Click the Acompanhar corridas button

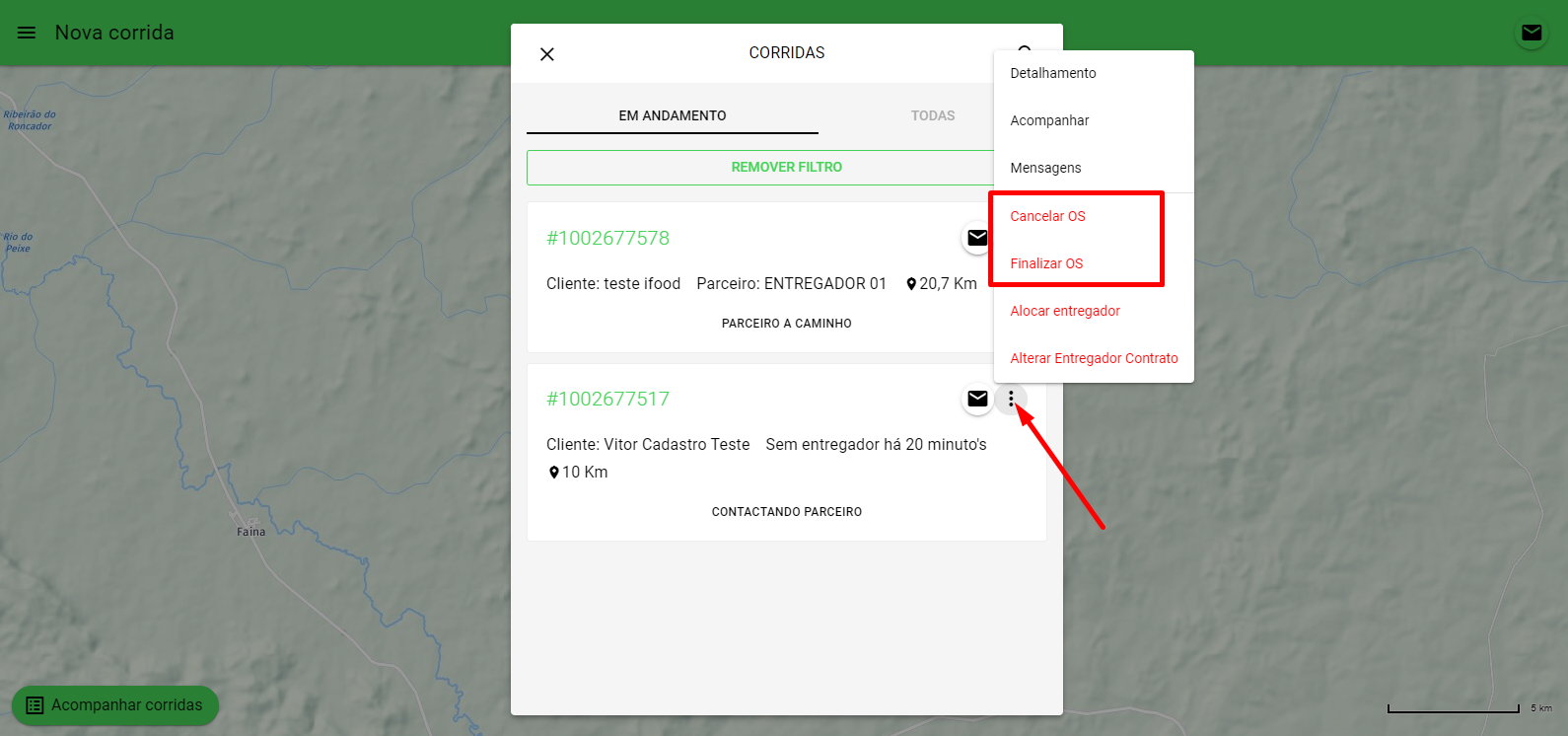[115, 705]
